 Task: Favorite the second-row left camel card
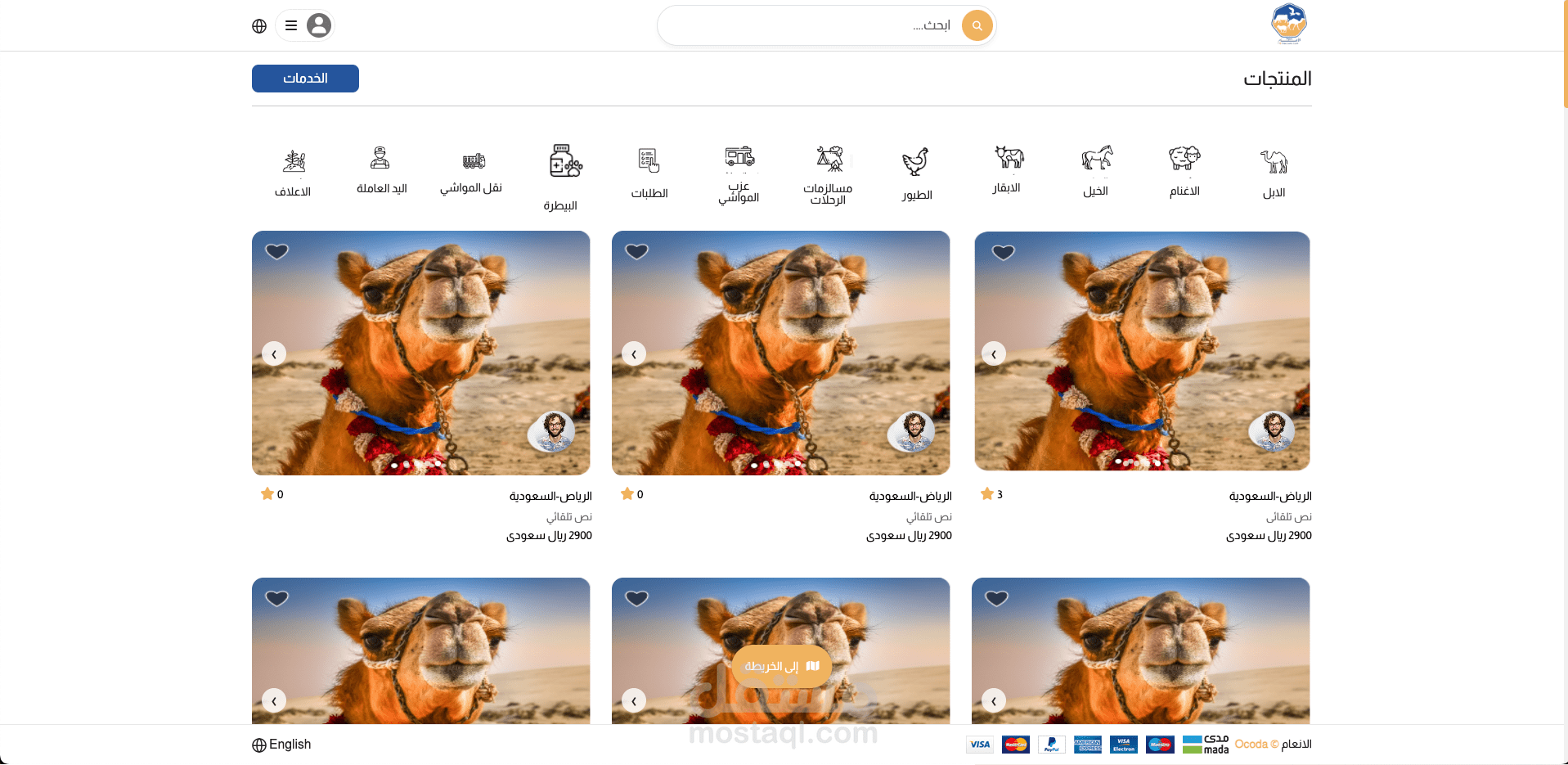pos(277,598)
